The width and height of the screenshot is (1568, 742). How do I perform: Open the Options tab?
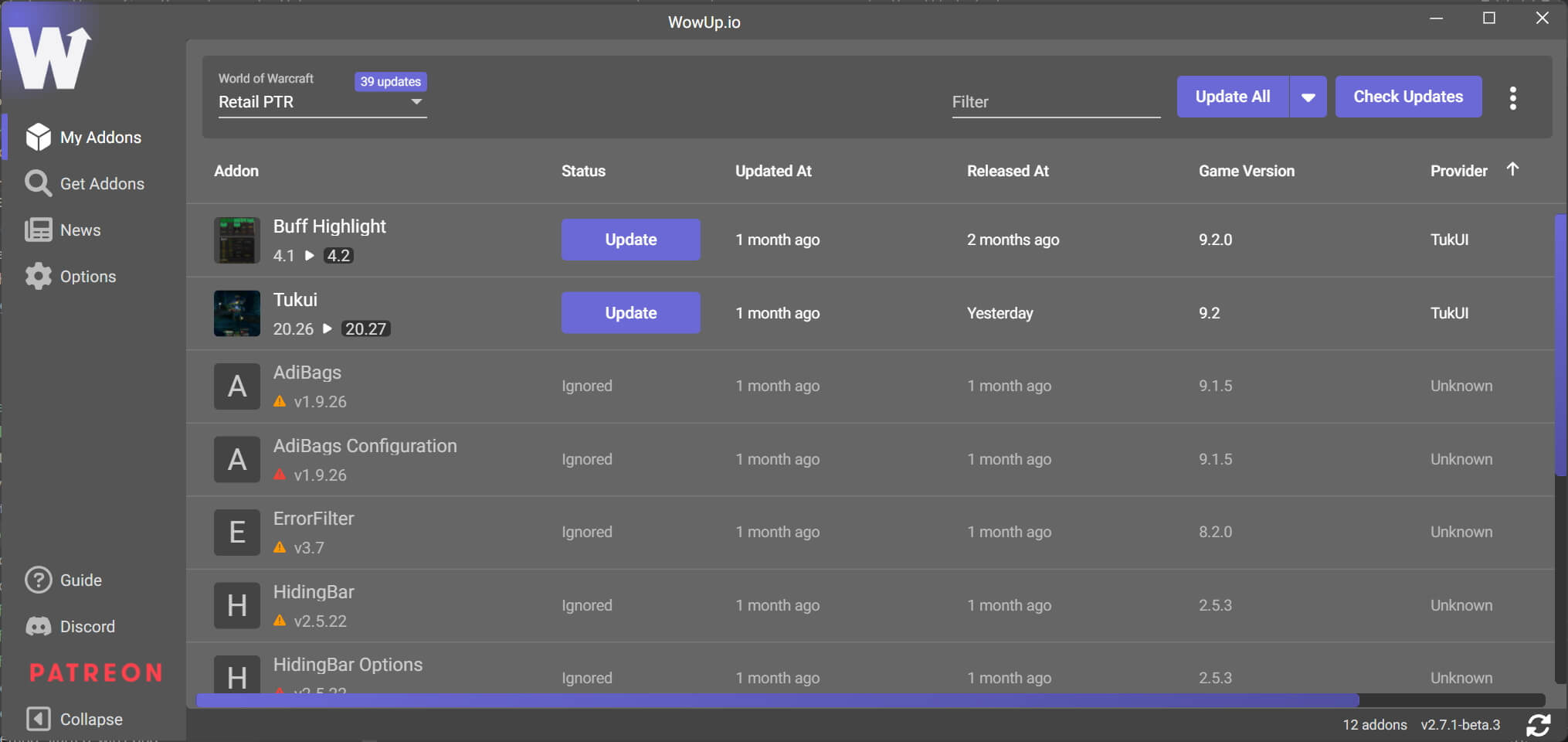[93, 277]
